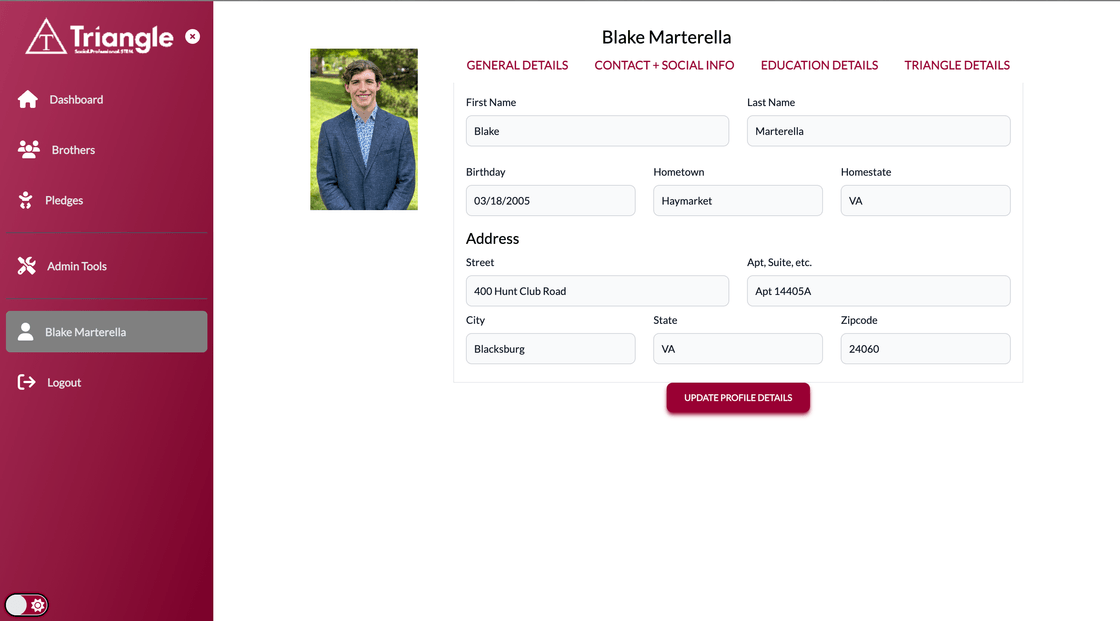Click the Dashboard home icon
This screenshot has height=621, width=1120.
point(28,99)
